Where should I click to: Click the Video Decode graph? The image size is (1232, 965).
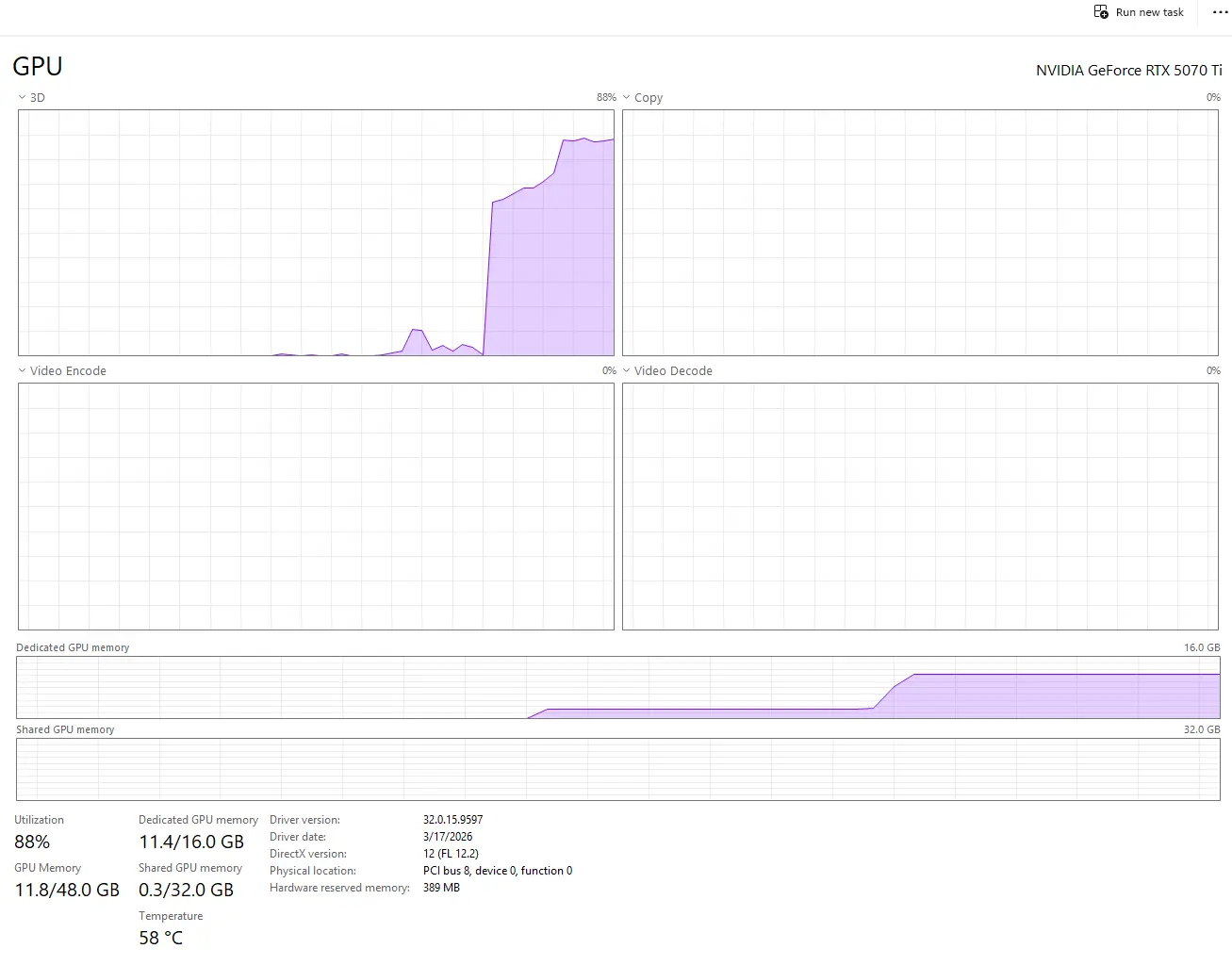pyautogui.click(x=920, y=506)
